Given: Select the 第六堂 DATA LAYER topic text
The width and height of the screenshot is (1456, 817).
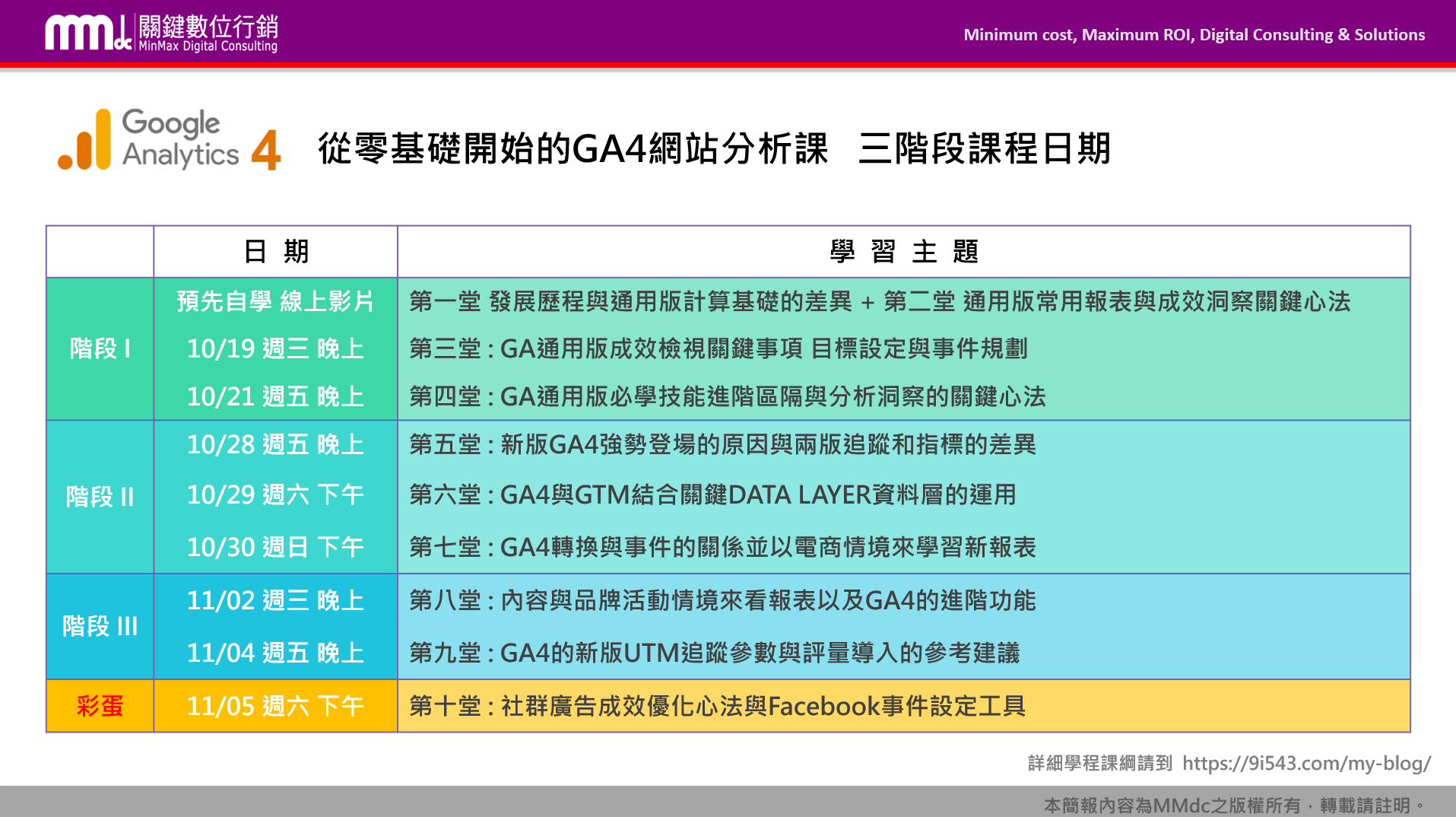Looking at the screenshot, I should click(x=712, y=494).
